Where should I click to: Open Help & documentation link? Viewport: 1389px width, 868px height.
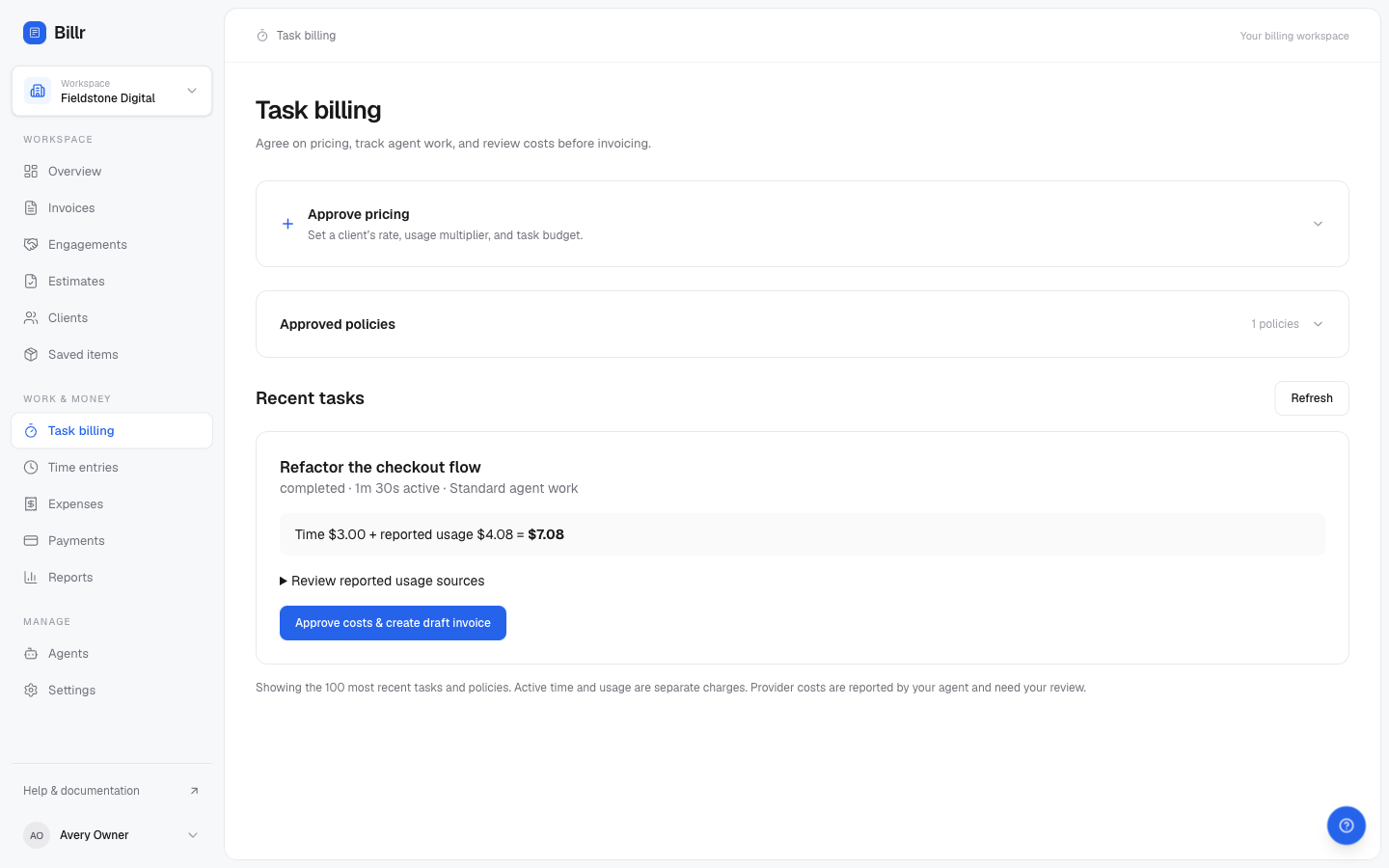(x=112, y=791)
